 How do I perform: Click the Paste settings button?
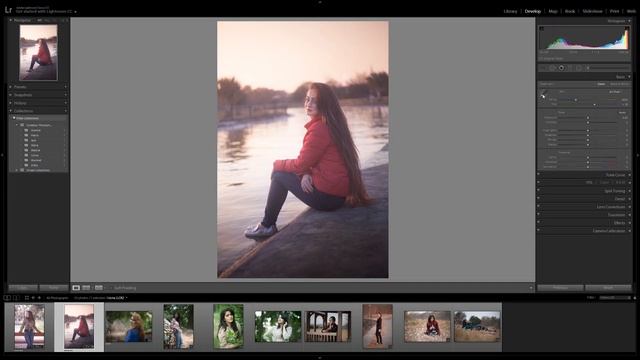[54, 288]
